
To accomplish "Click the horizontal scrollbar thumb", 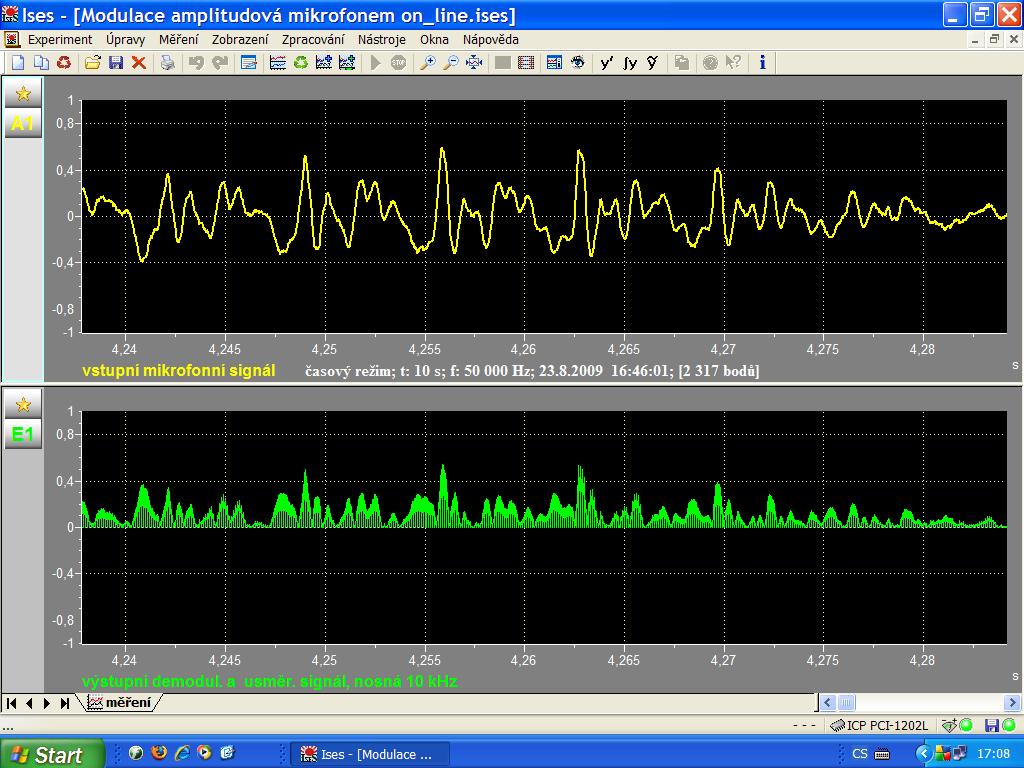I will 846,703.
